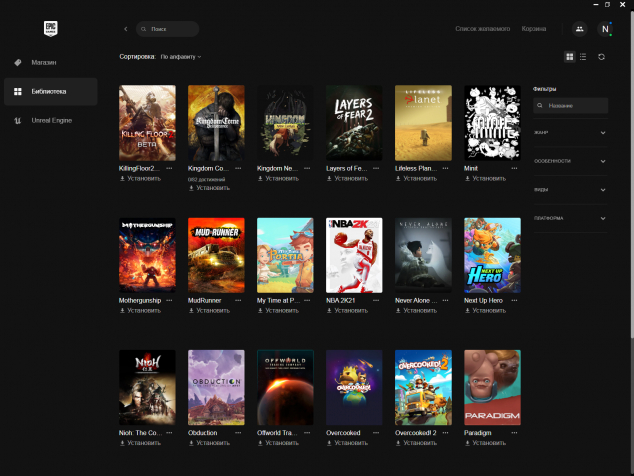Image resolution: width=634 pixels, height=476 pixels.
Task: Switch to list view
Action: coord(583,57)
